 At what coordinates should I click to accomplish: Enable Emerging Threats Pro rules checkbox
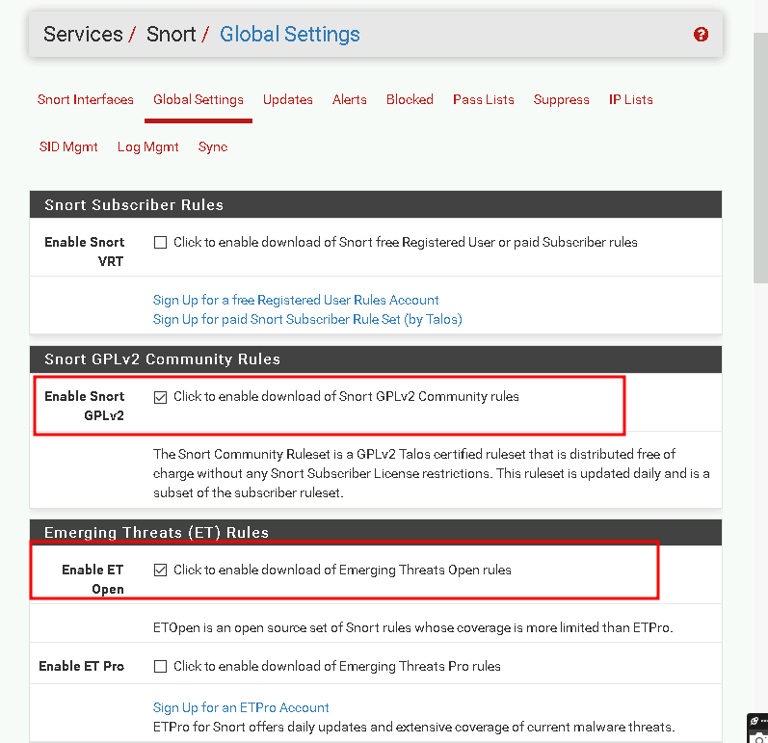[160, 666]
